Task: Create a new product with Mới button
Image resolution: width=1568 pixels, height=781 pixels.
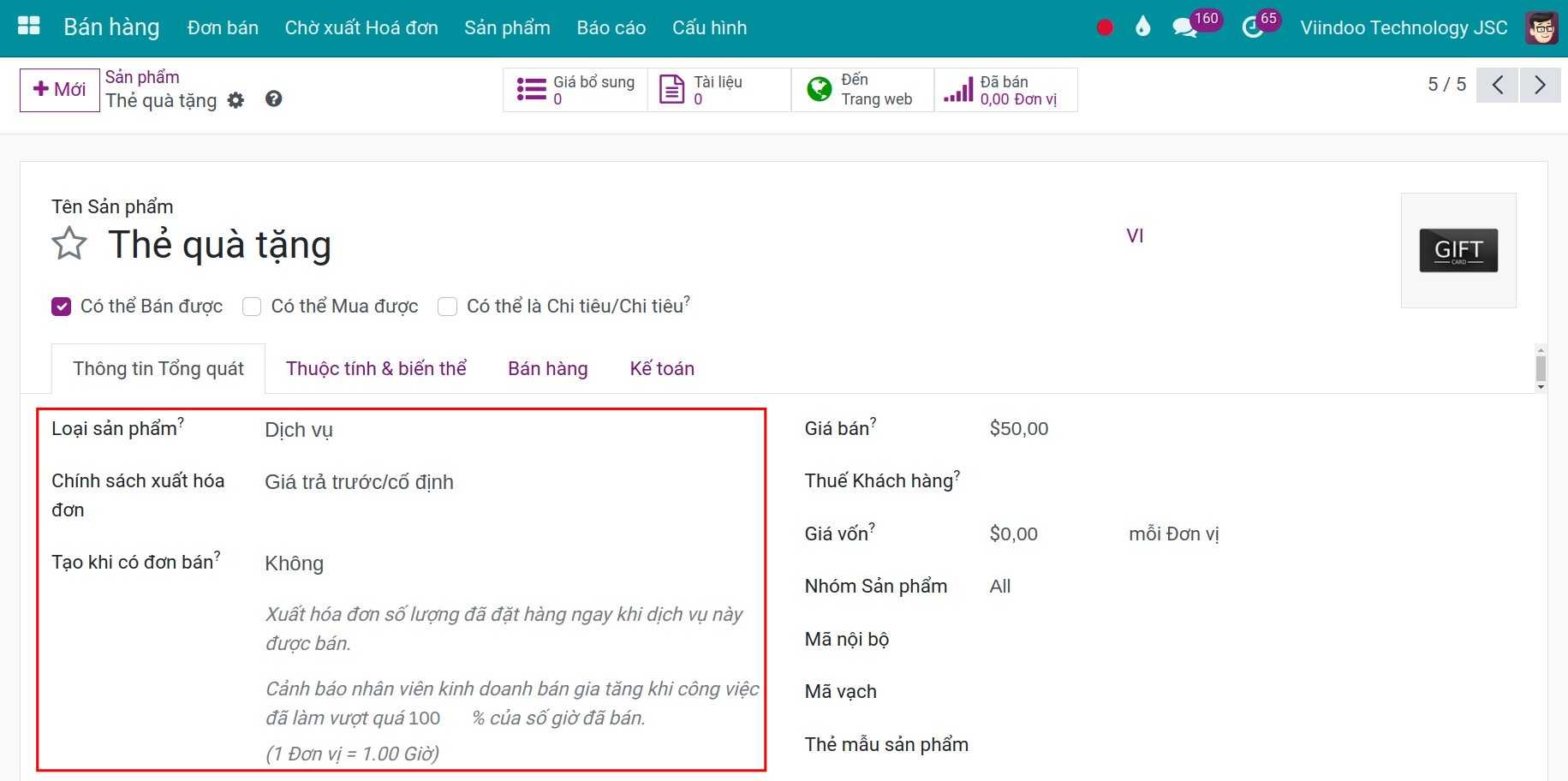Action: pos(58,89)
